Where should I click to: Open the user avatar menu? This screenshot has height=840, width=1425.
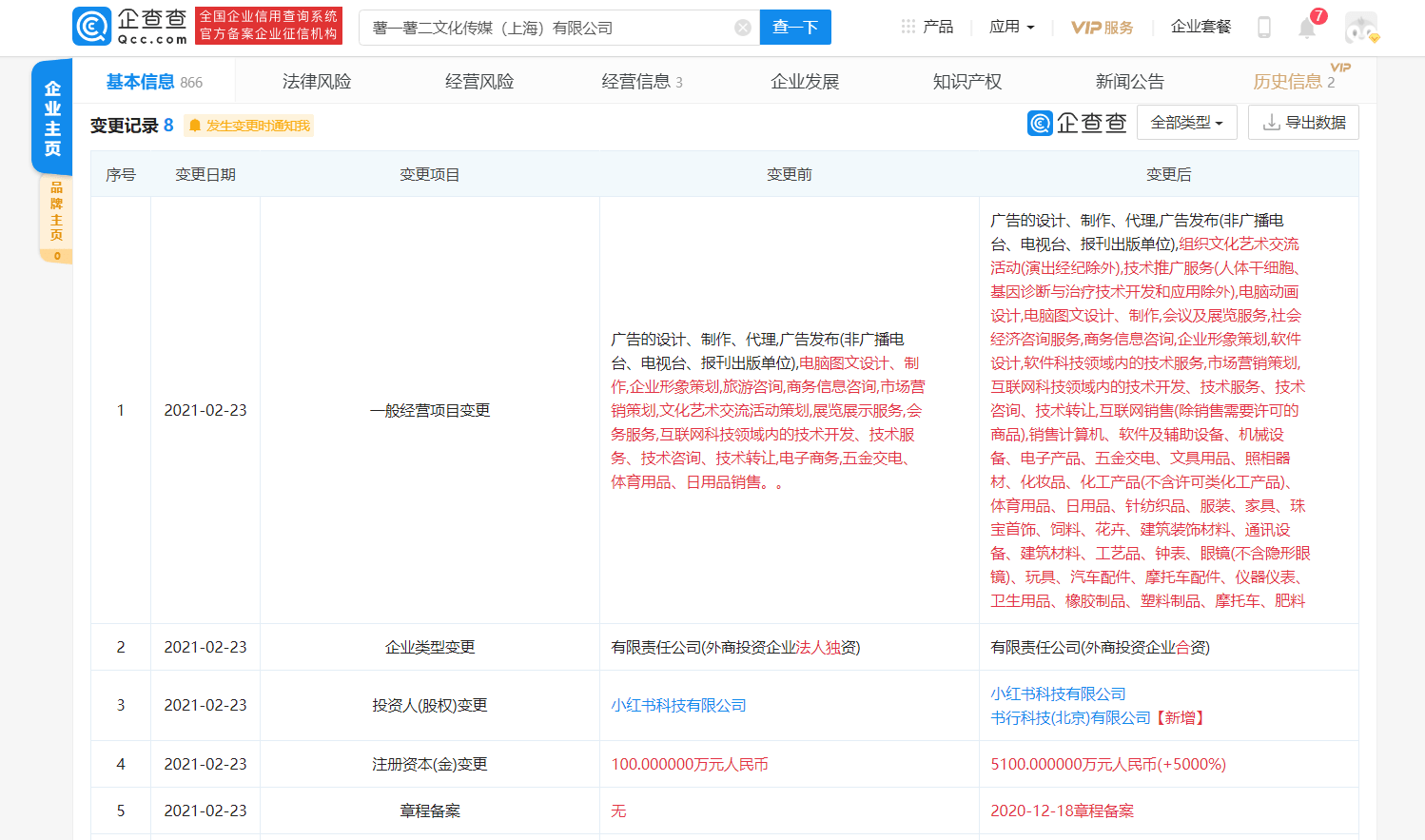click(x=1361, y=28)
